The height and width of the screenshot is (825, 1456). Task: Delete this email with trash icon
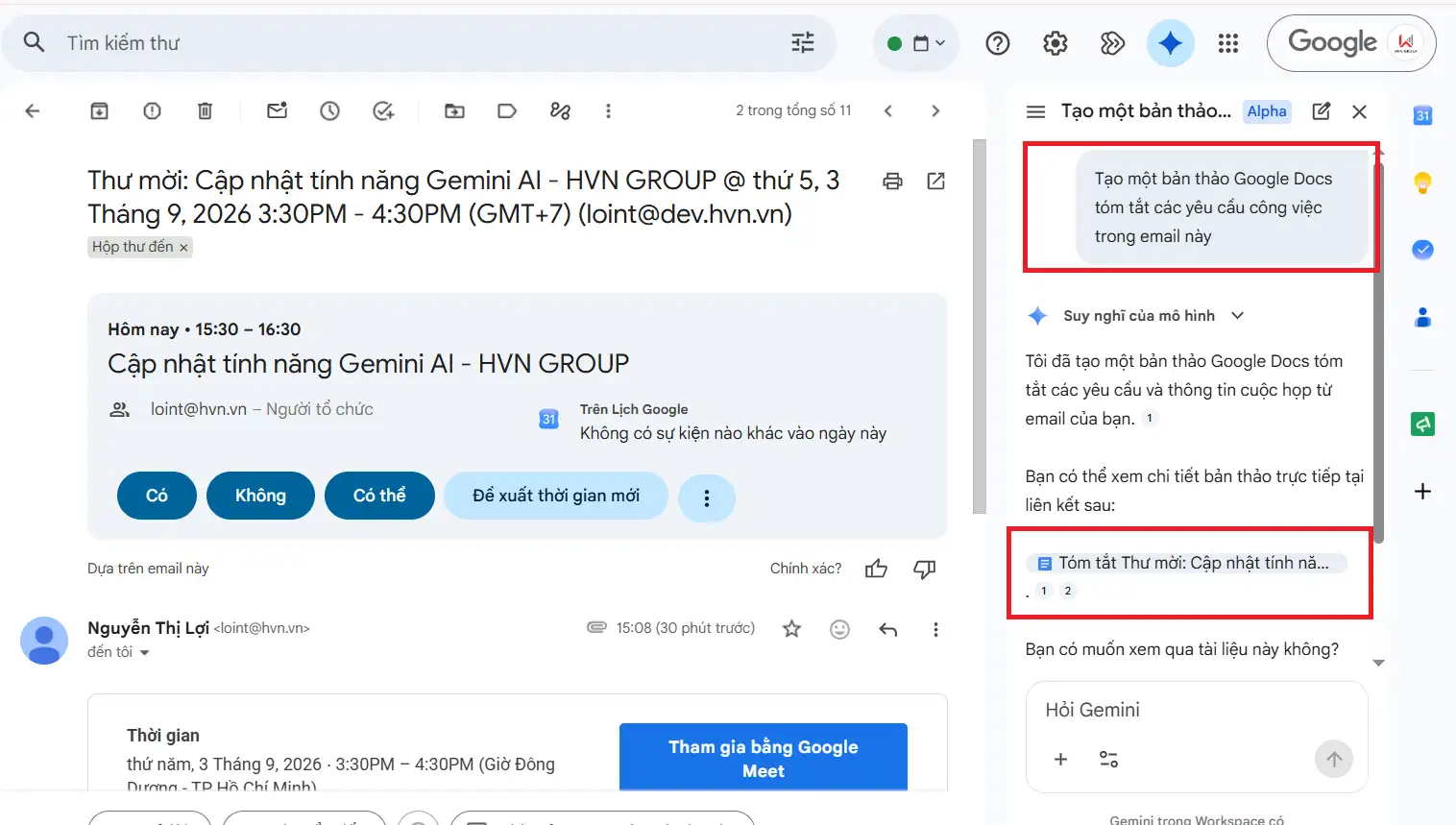point(205,111)
